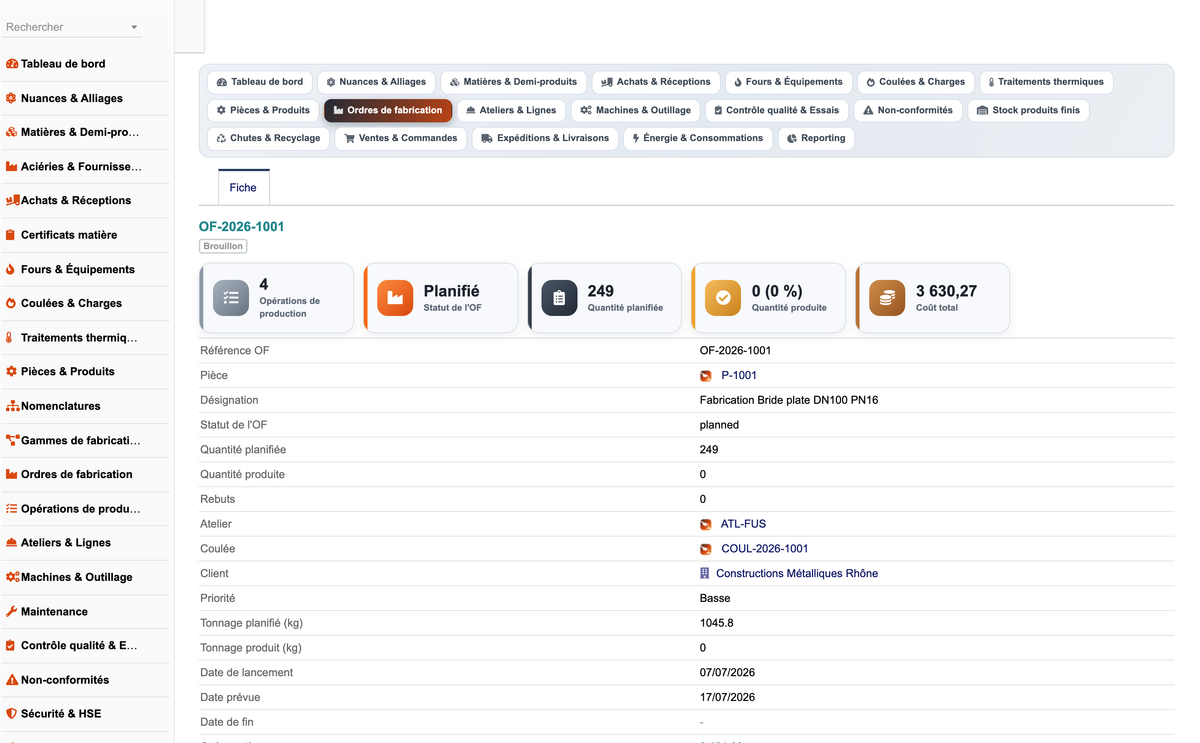Go to Coulées & Charges top menu
Image resolution: width=1200 pixels, height=743 pixels.
915,82
